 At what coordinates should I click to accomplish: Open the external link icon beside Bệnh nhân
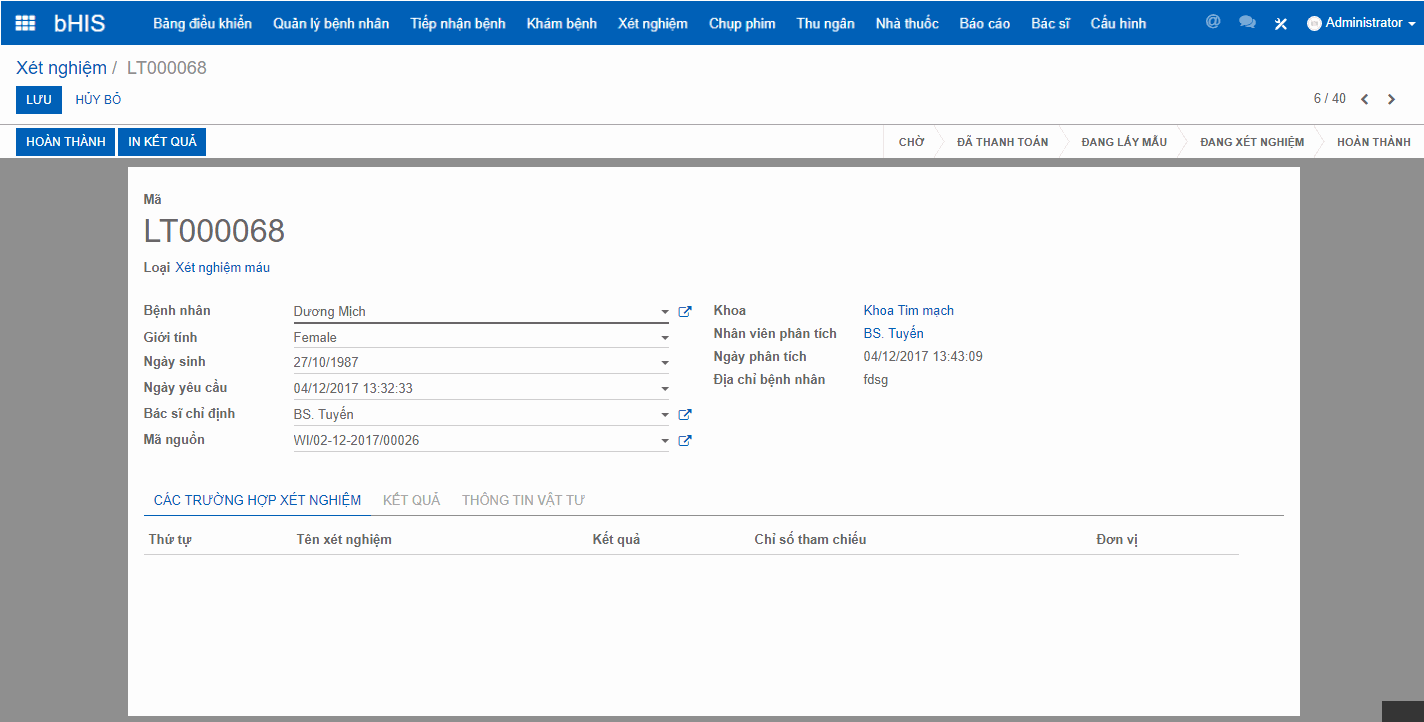[x=685, y=311]
